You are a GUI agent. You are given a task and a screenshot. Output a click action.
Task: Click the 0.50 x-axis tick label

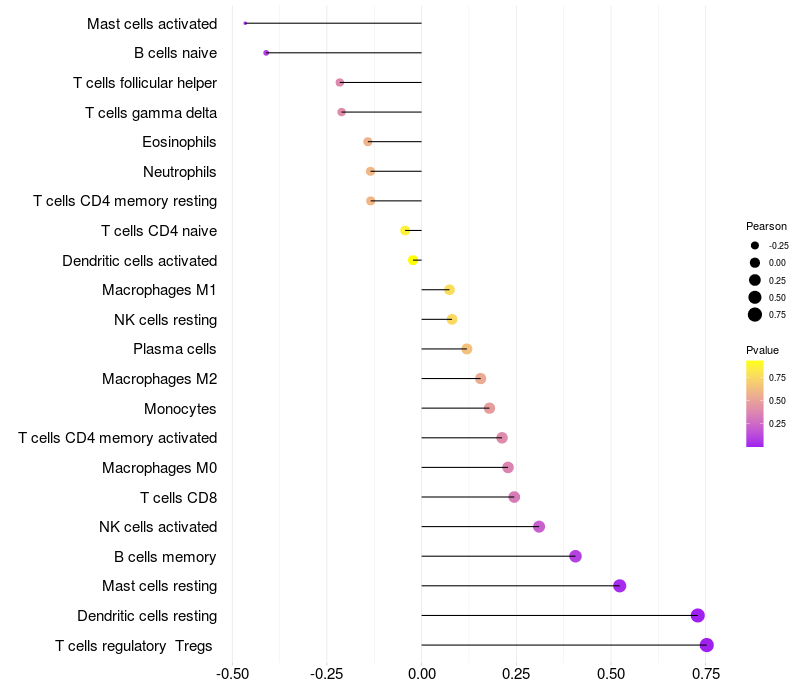611,674
